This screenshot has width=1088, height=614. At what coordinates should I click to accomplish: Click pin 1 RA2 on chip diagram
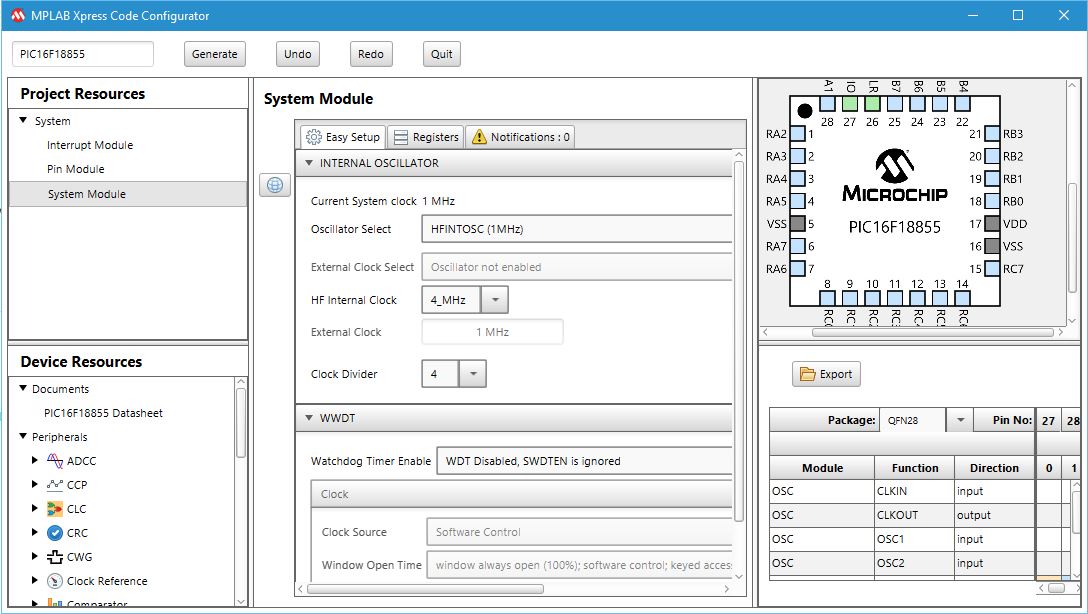(x=798, y=134)
